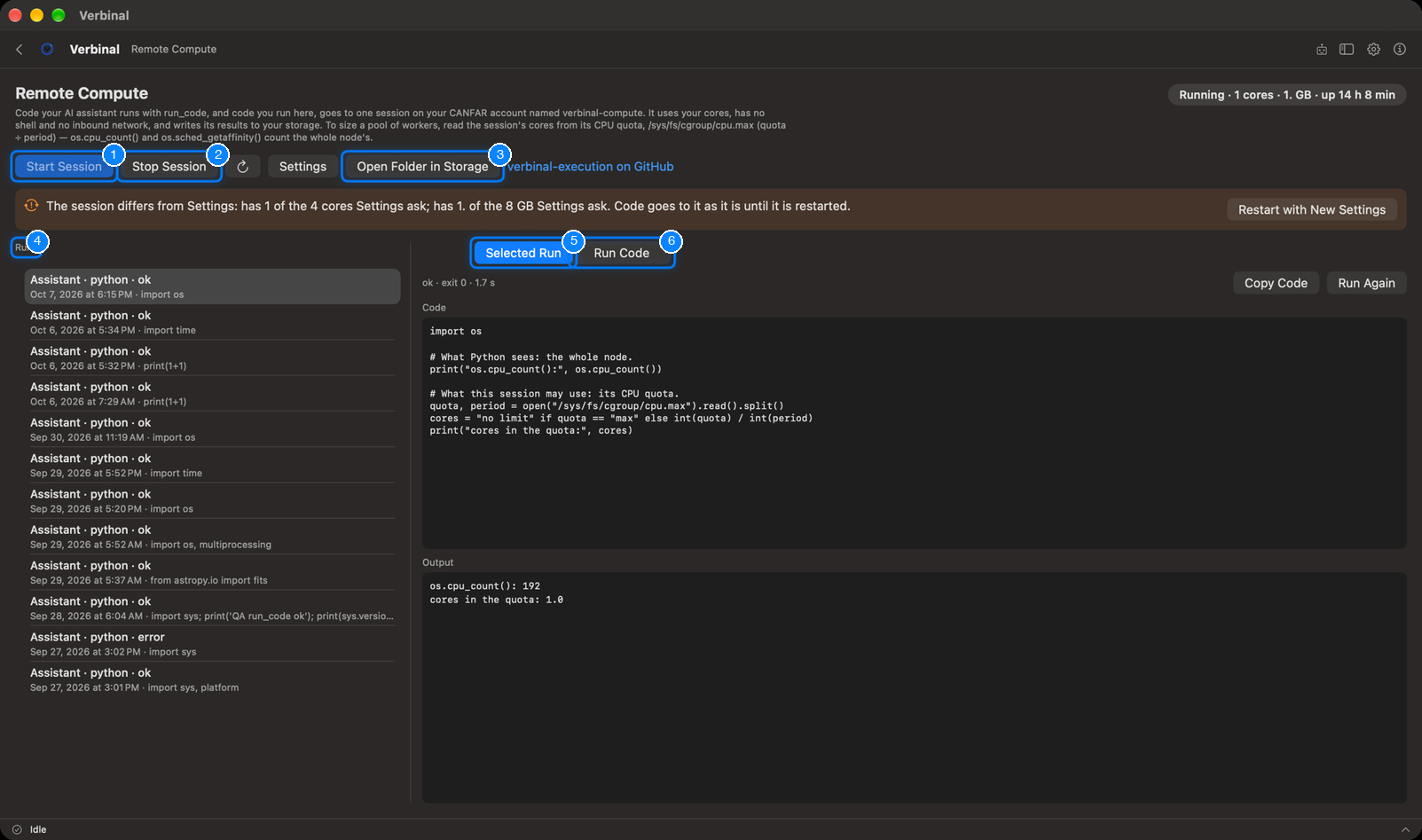The image size is (1422, 840).
Task: Select the run importing os, multiprocessing
Action: [x=212, y=537]
